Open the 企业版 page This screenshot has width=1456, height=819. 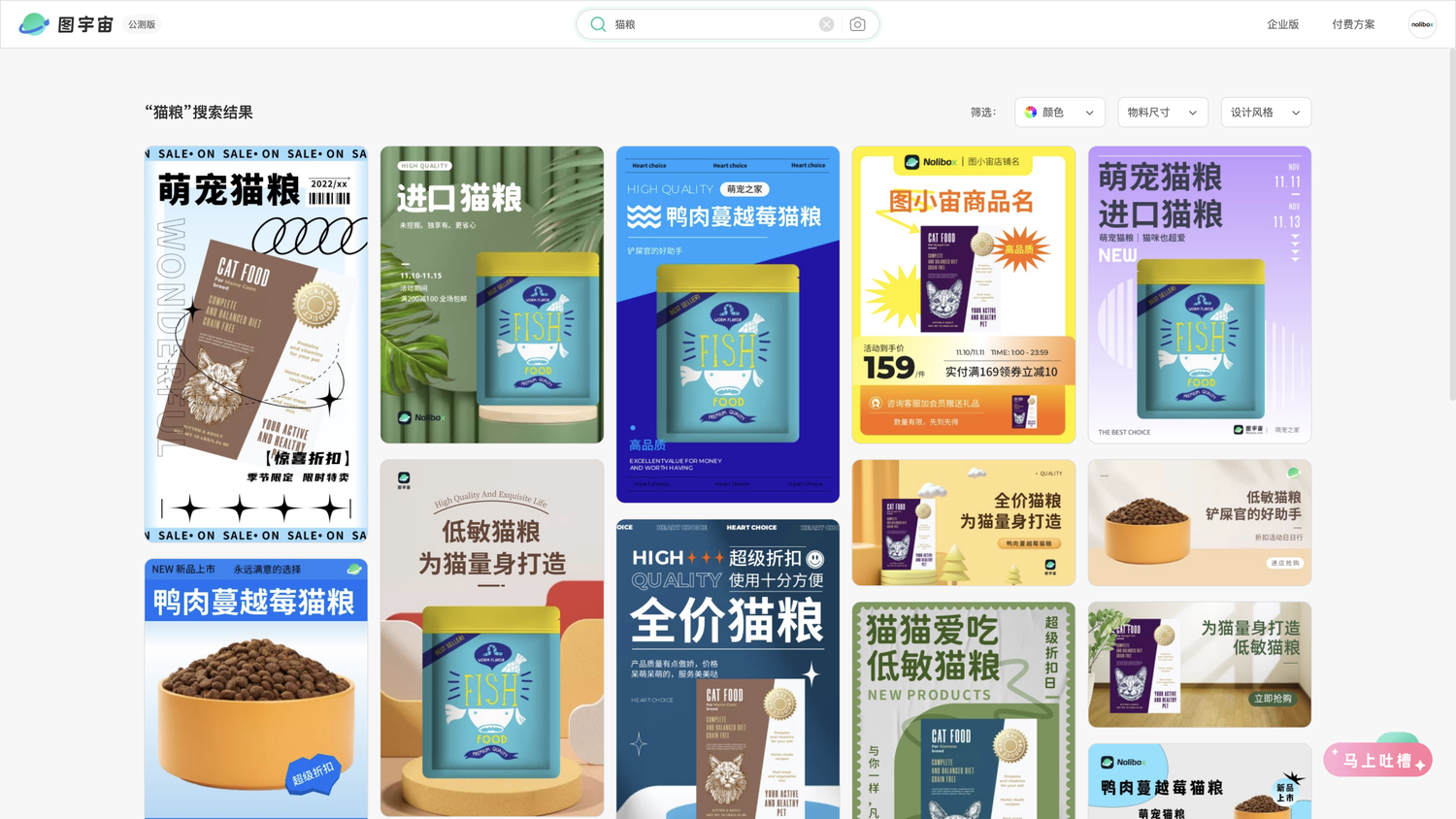pyautogui.click(x=1282, y=24)
